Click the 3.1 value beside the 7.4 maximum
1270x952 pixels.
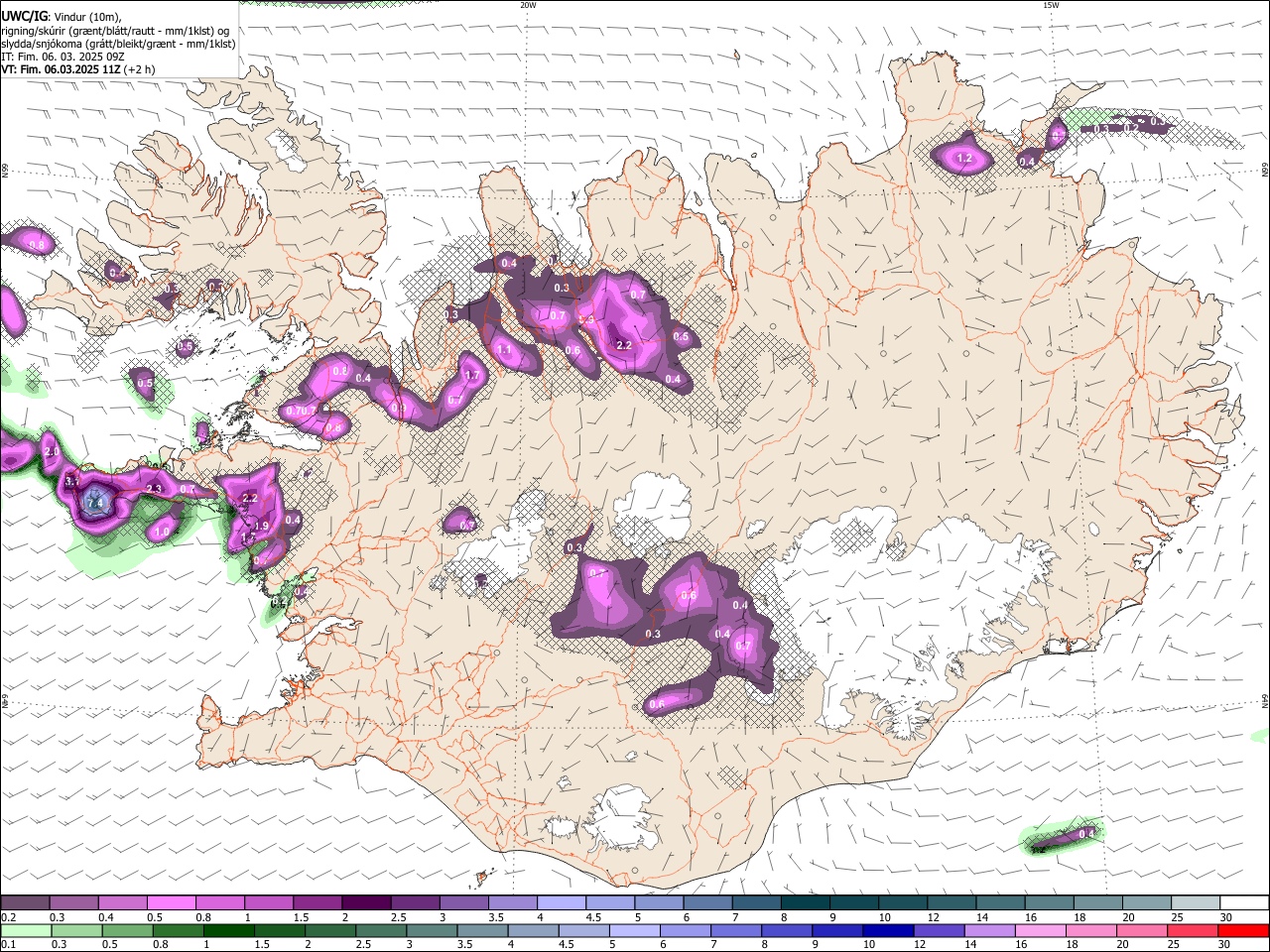point(71,481)
